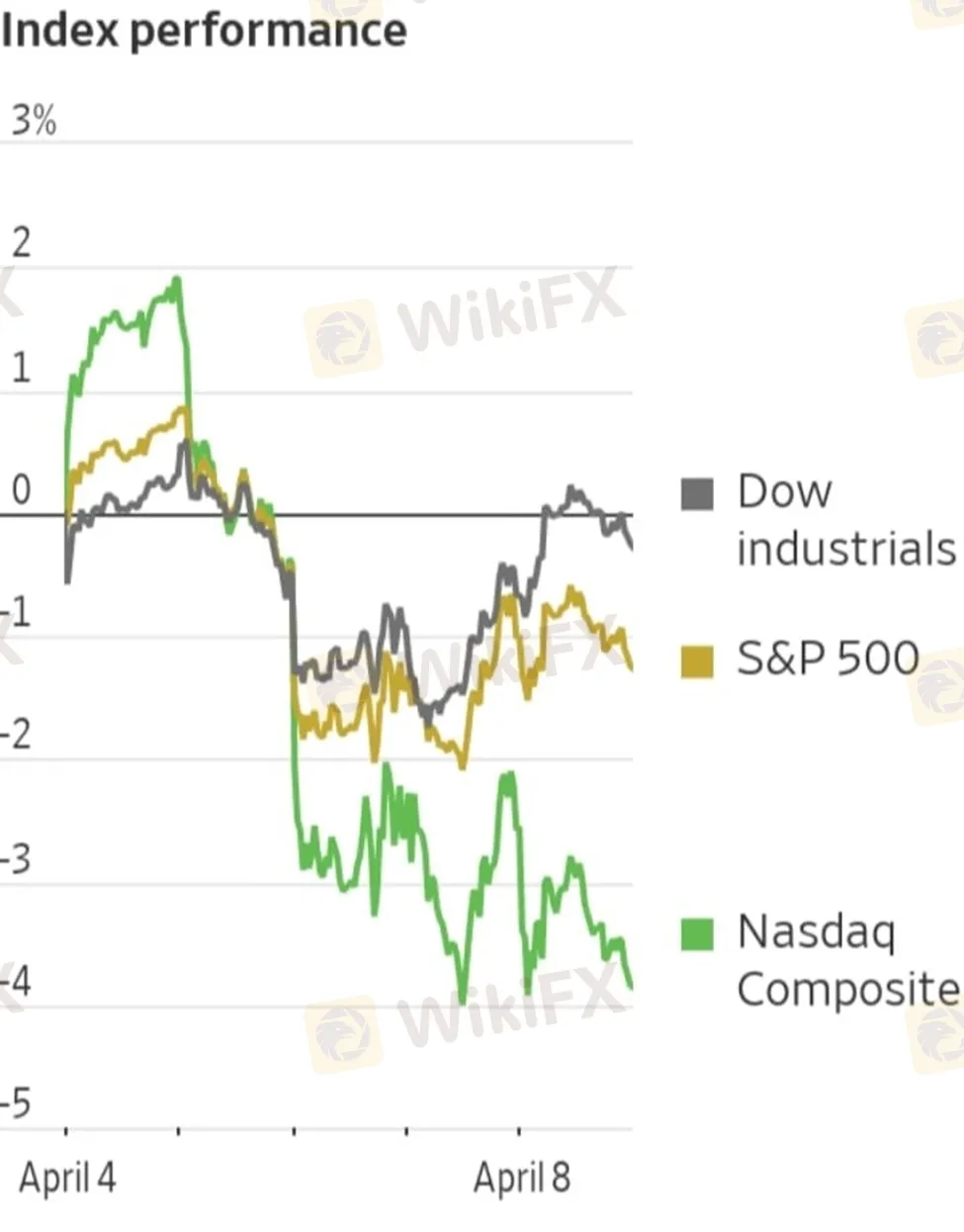Viewport: 964px width, 1232px height.
Task: Click the WikiFX watermark text at chart top
Action: (x=510, y=308)
